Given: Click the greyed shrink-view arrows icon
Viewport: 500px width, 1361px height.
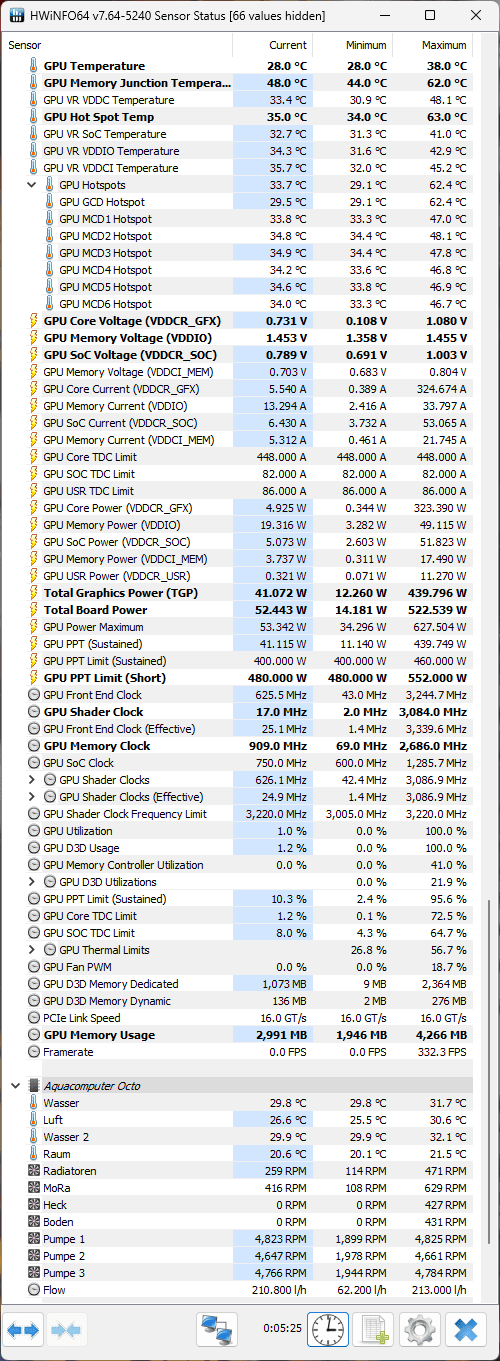Looking at the screenshot, I should coord(66,1330).
